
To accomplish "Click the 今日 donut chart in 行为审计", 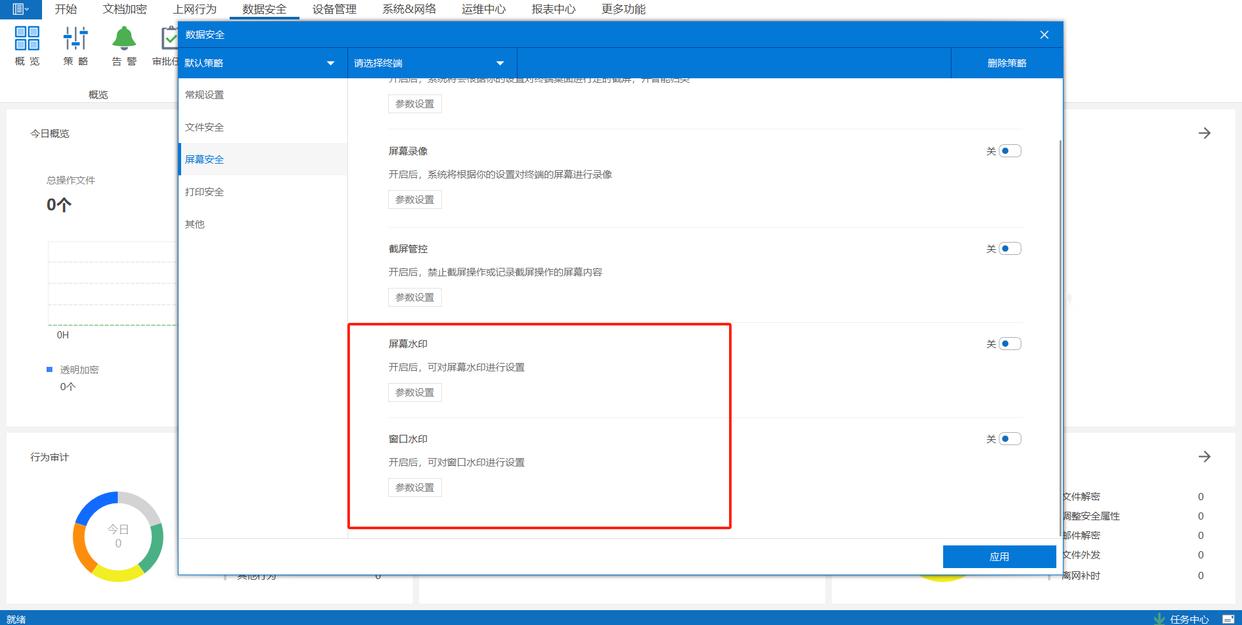I will 118,536.
